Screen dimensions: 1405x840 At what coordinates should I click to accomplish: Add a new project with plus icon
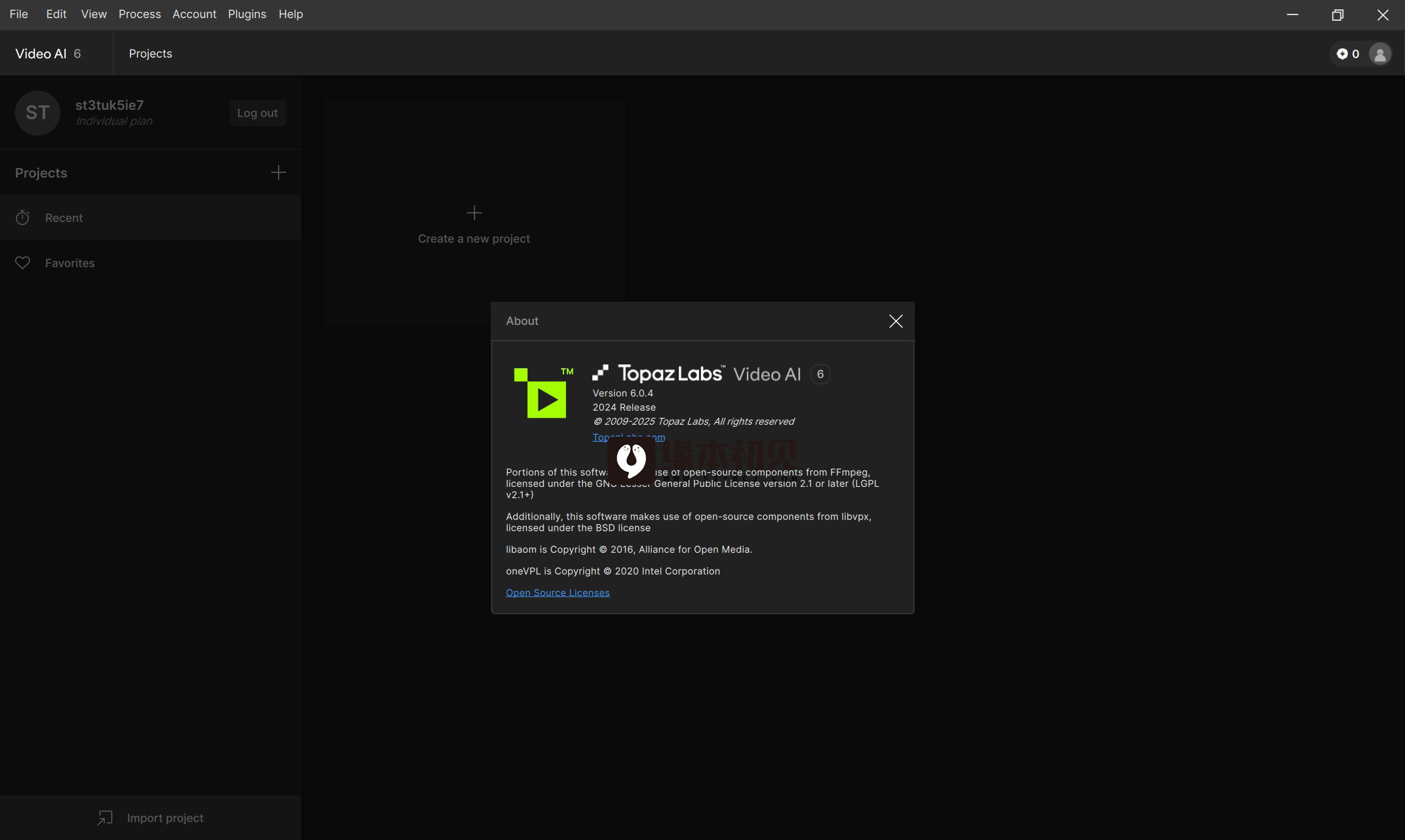[278, 173]
